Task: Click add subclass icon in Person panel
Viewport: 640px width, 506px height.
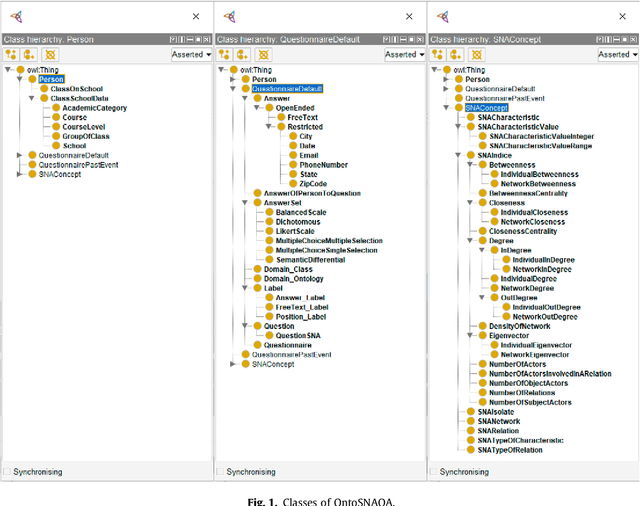Action: (x=11, y=54)
